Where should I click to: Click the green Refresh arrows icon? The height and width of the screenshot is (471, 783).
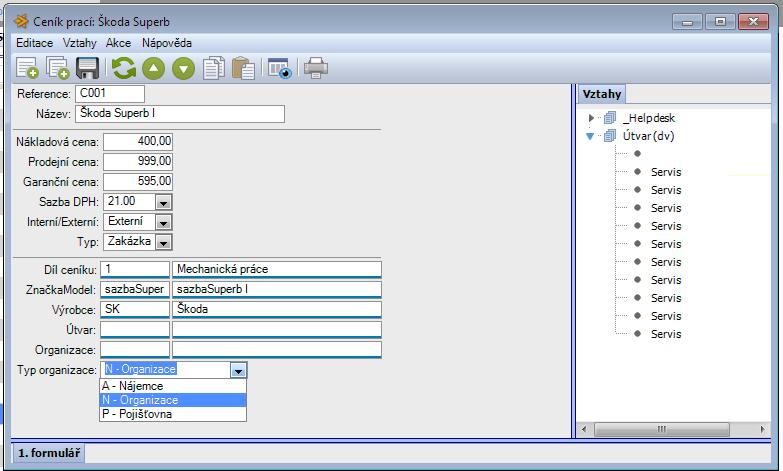[x=124, y=68]
